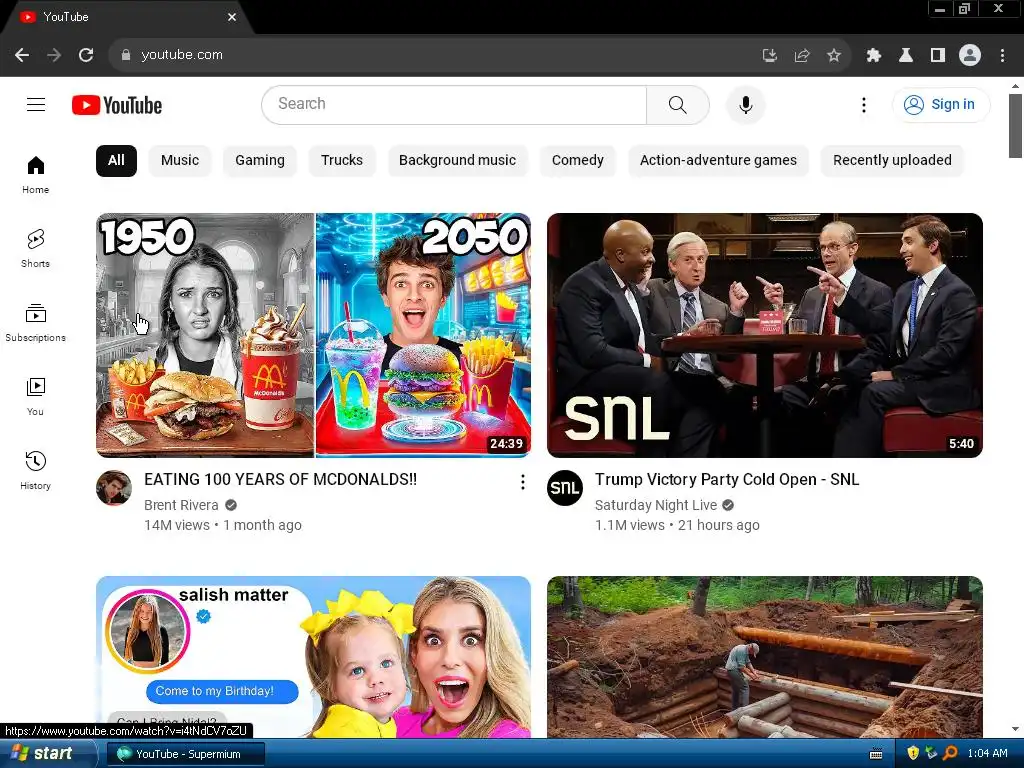Click title Trump Victory Party Cold Open - SNL
Viewport: 1024px width, 768px height.
coord(727,479)
